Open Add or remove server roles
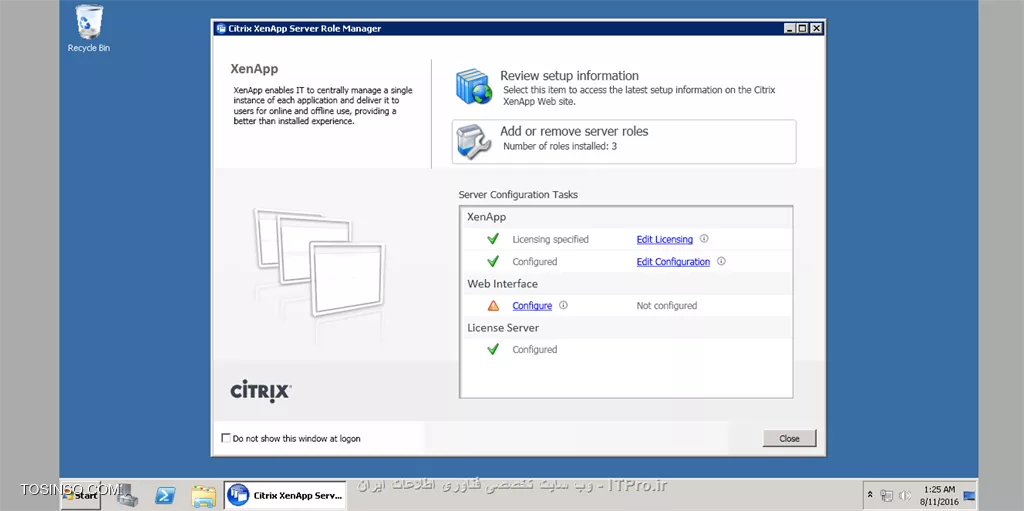The height and width of the screenshot is (511, 1024). pyautogui.click(x=624, y=141)
